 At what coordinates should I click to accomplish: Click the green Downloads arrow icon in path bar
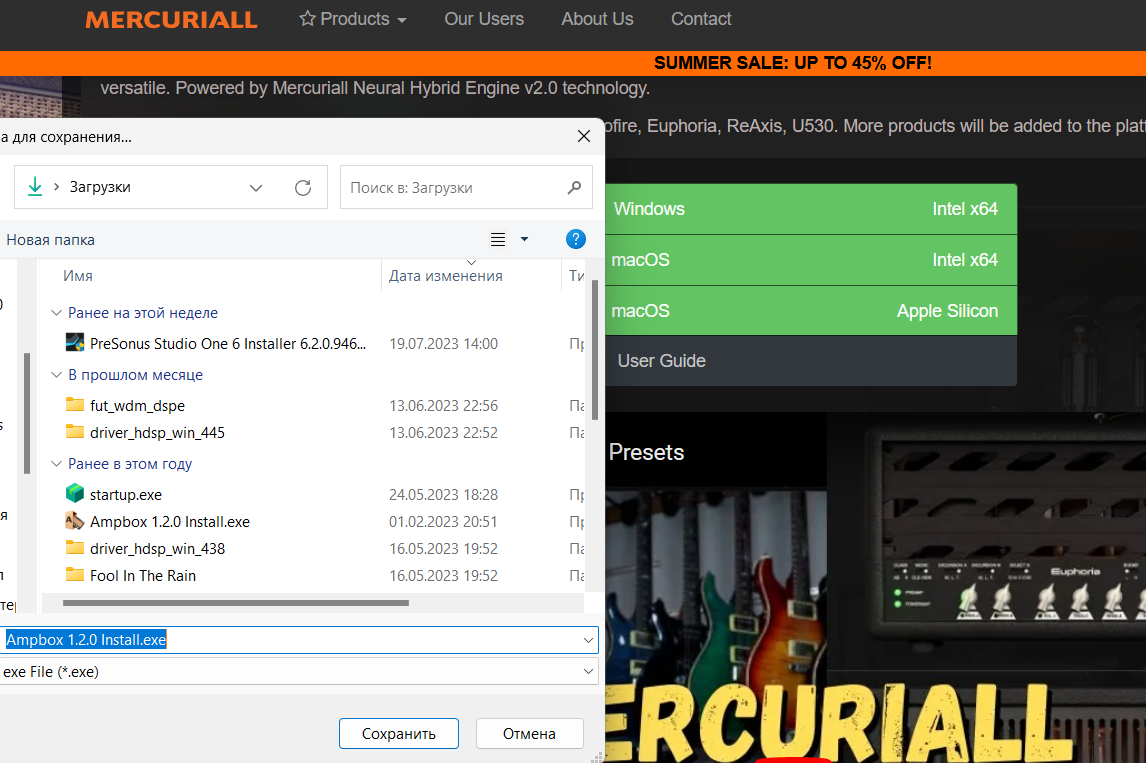click(34, 187)
